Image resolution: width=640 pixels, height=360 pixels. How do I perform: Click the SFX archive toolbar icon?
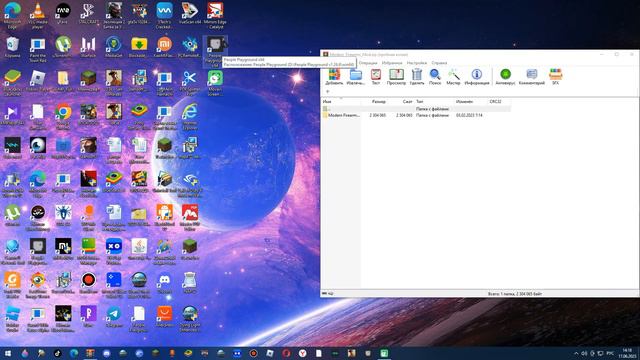[556, 76]
